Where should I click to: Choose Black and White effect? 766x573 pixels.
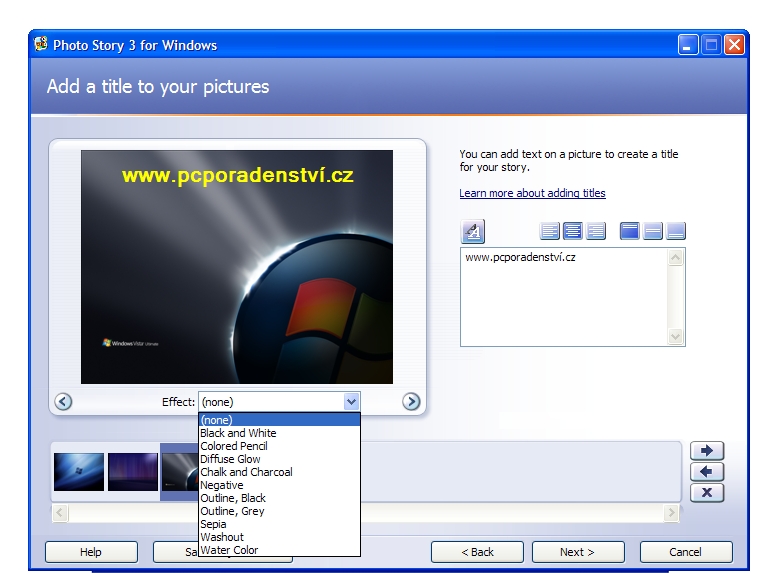click(x=279, y=433)
